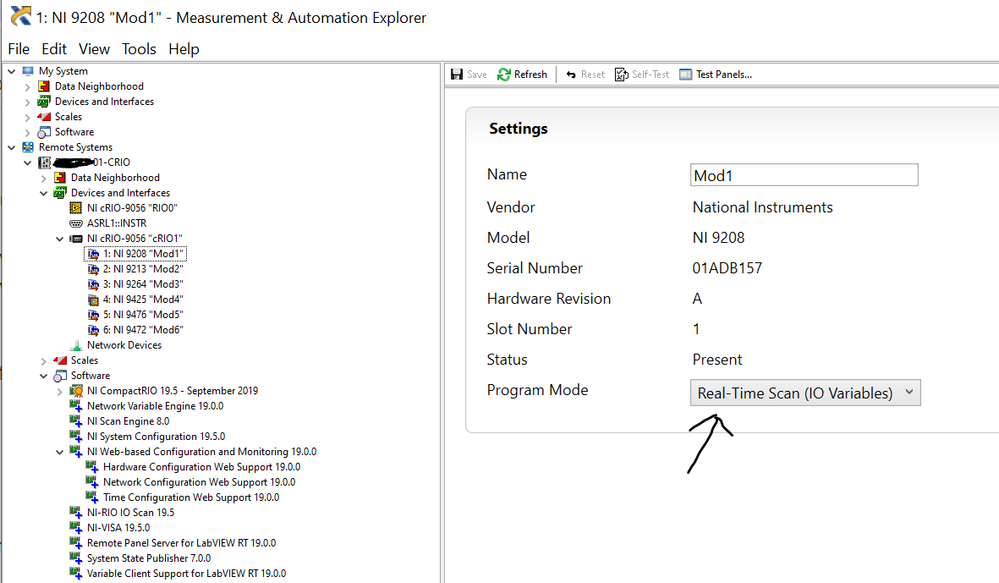Select NI-RIO IO Scan 19.5

point(131,512)
